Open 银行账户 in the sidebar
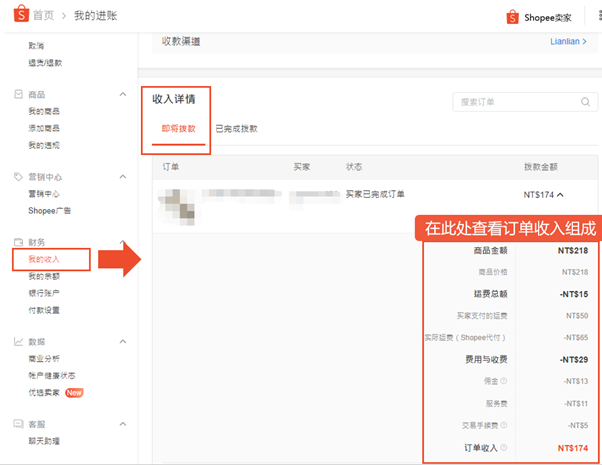602x465 pixels. coord(44,293)
